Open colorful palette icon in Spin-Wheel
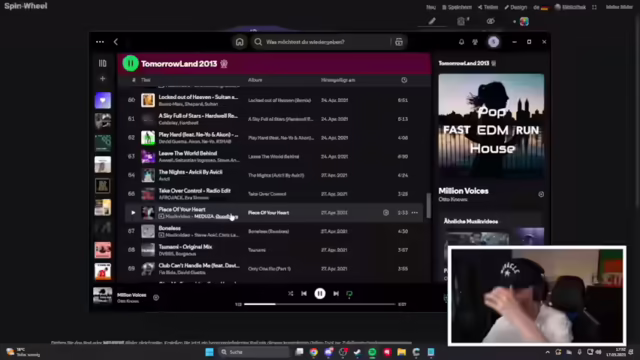Viewport: 640px width, 360px height. click(x=524, y=21)
